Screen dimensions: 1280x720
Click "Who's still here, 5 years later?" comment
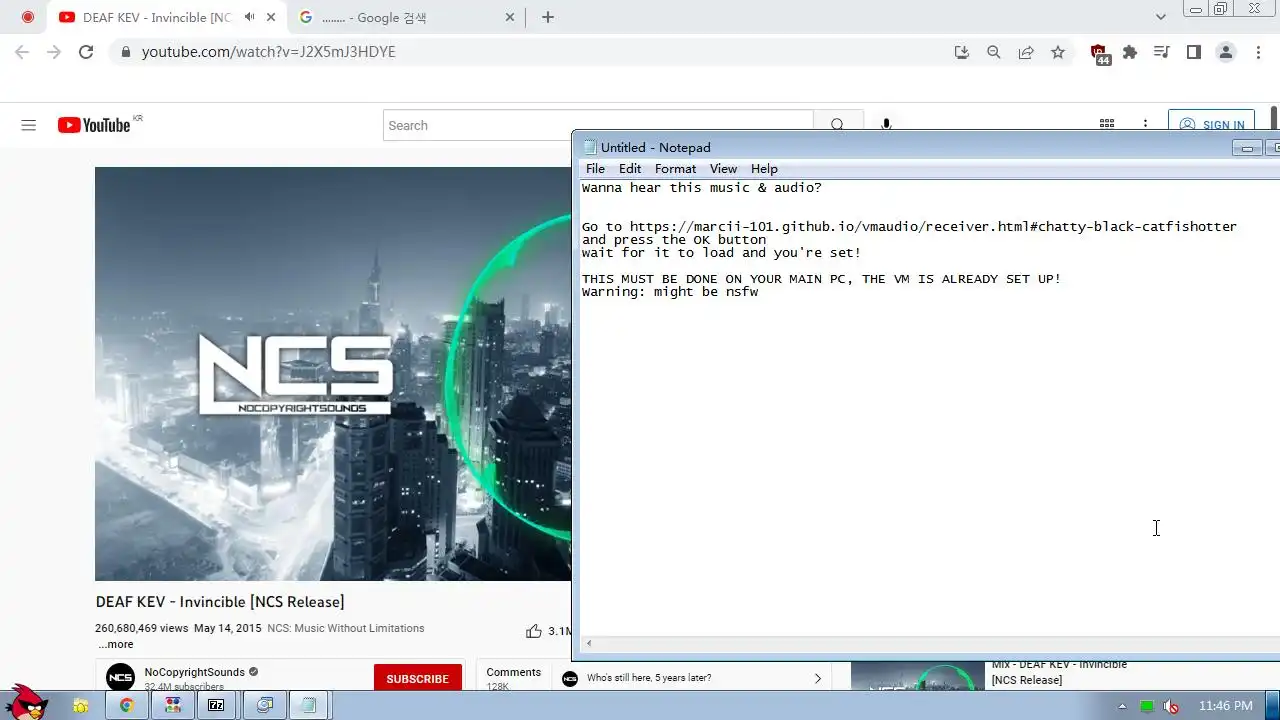(649, 678)
